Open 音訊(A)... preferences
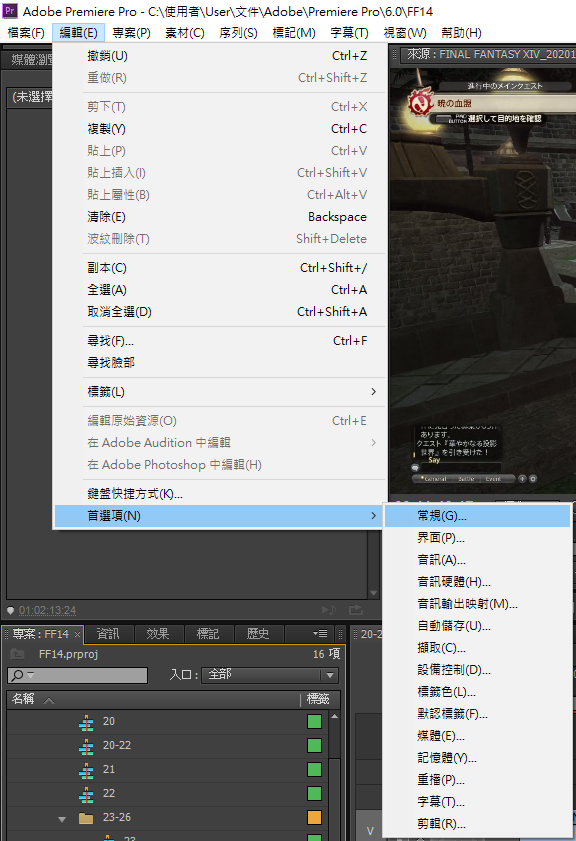 point(477,560)
